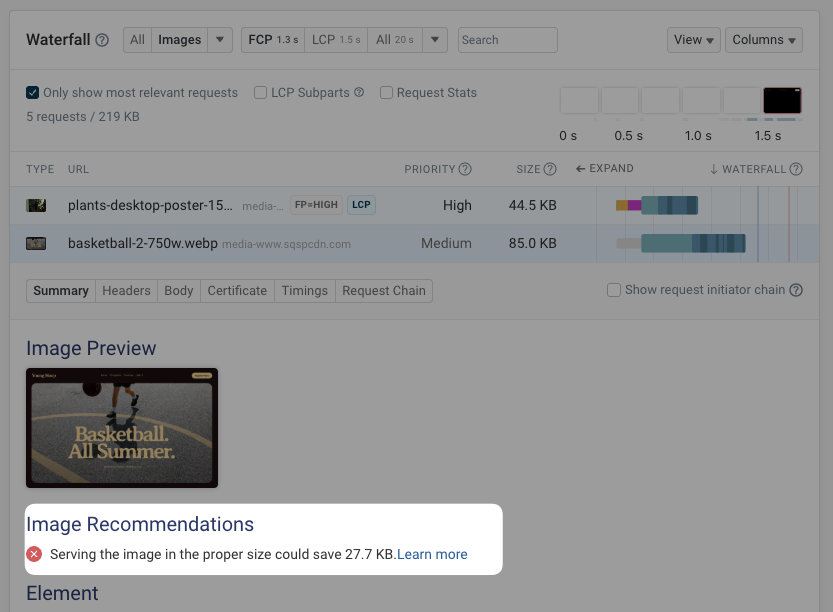833x612 pixels.
Task: Click the Learn more link
Action: pos(431,554)
